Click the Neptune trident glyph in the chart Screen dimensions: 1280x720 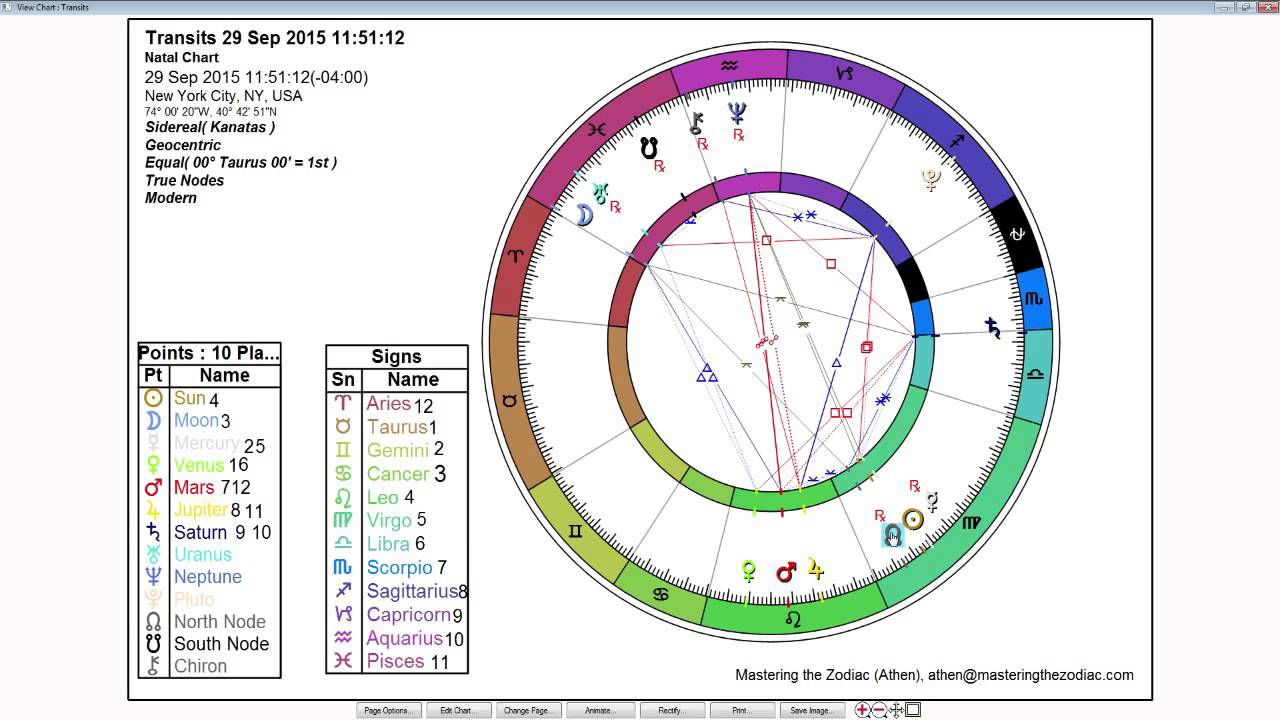[x=738, y=113]
